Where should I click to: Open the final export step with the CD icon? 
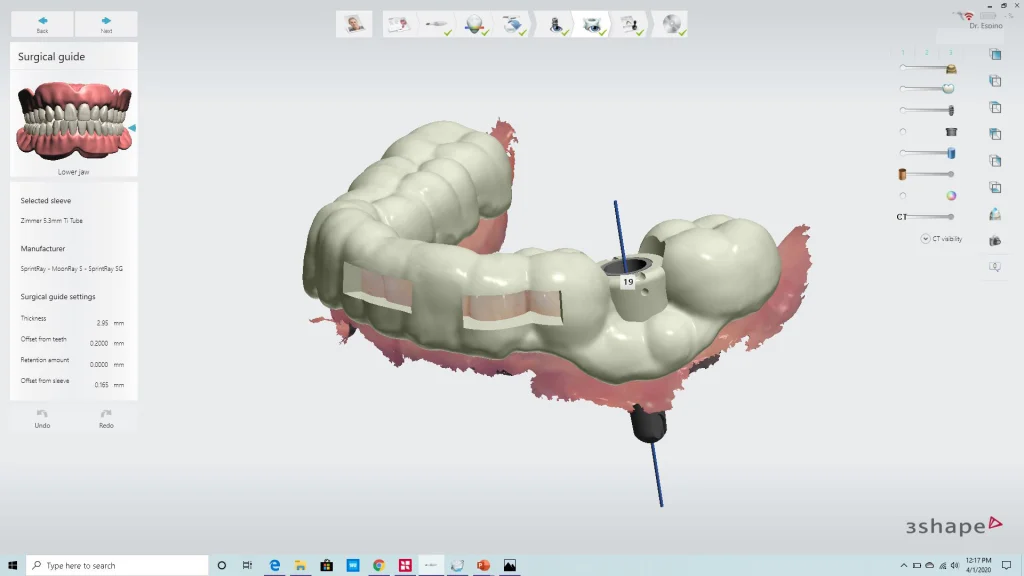pos(671,24)
